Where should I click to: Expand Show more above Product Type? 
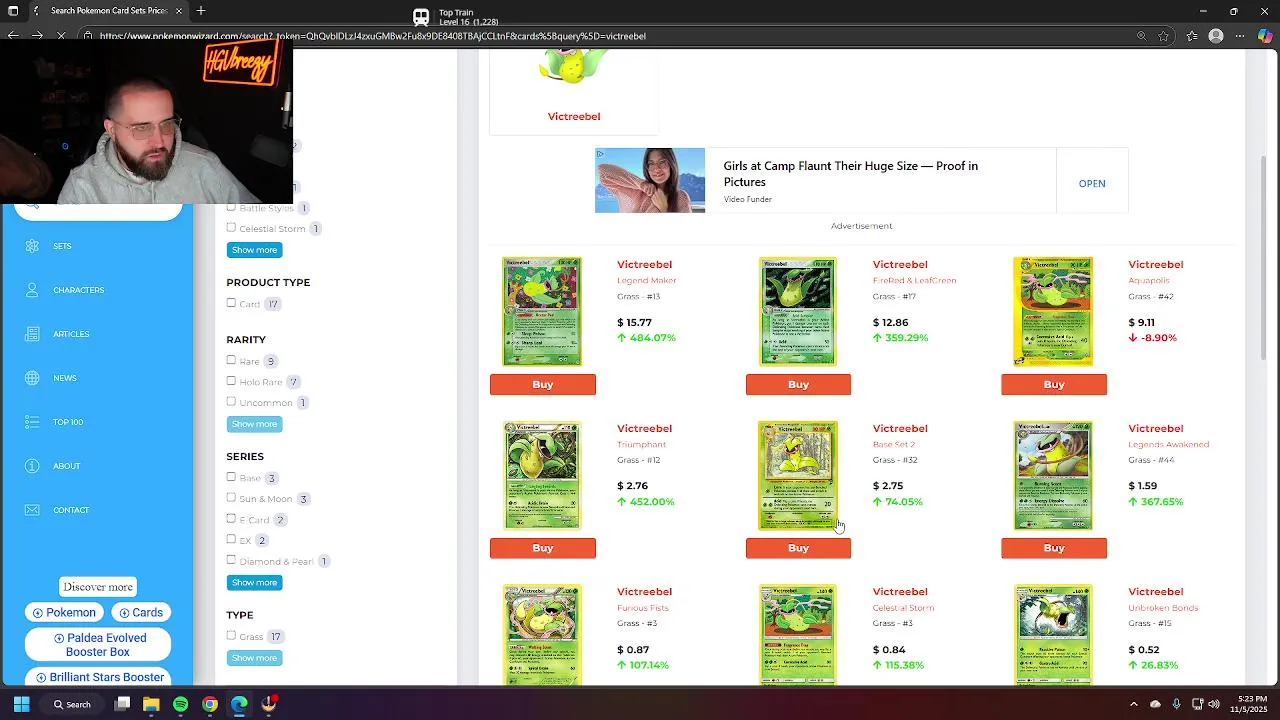click(254, 250)
